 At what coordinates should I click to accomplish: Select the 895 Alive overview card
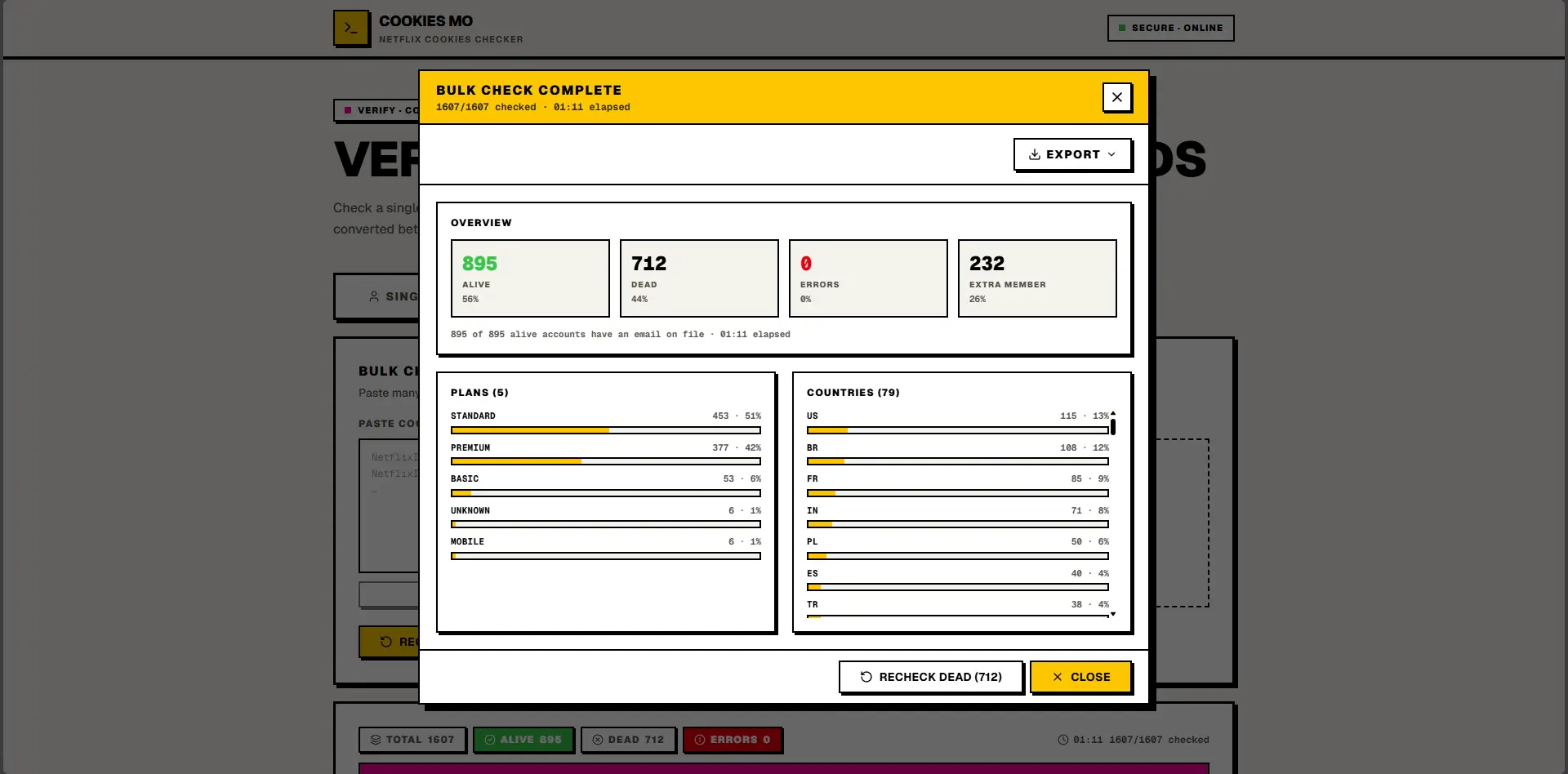click(x=530, y=278)
